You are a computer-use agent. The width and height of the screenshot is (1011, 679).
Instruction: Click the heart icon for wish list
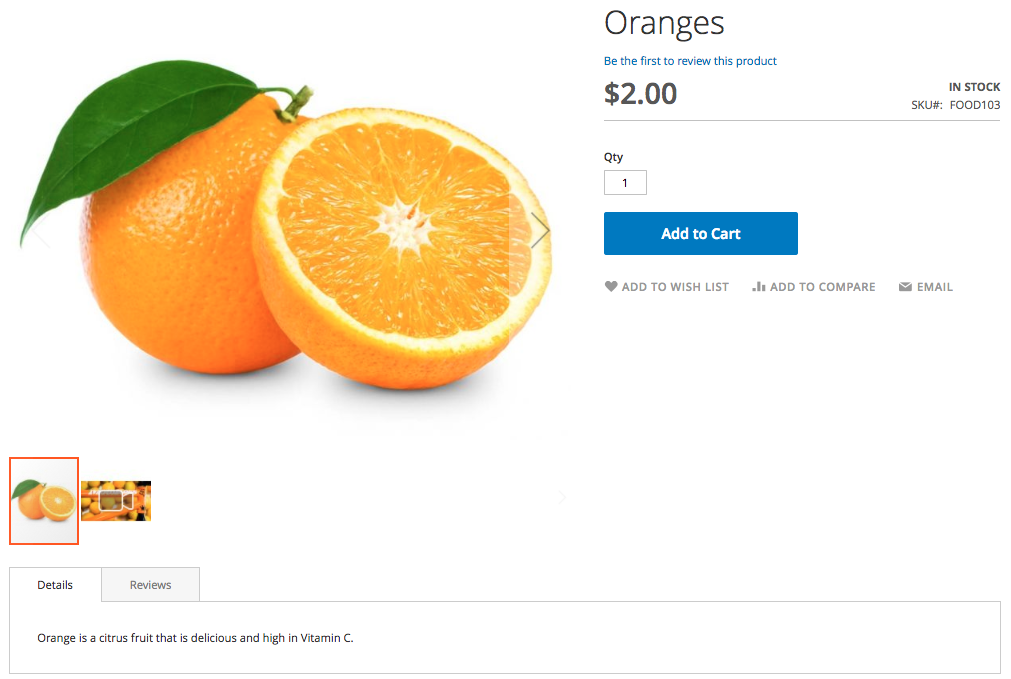tap(611, 287)
